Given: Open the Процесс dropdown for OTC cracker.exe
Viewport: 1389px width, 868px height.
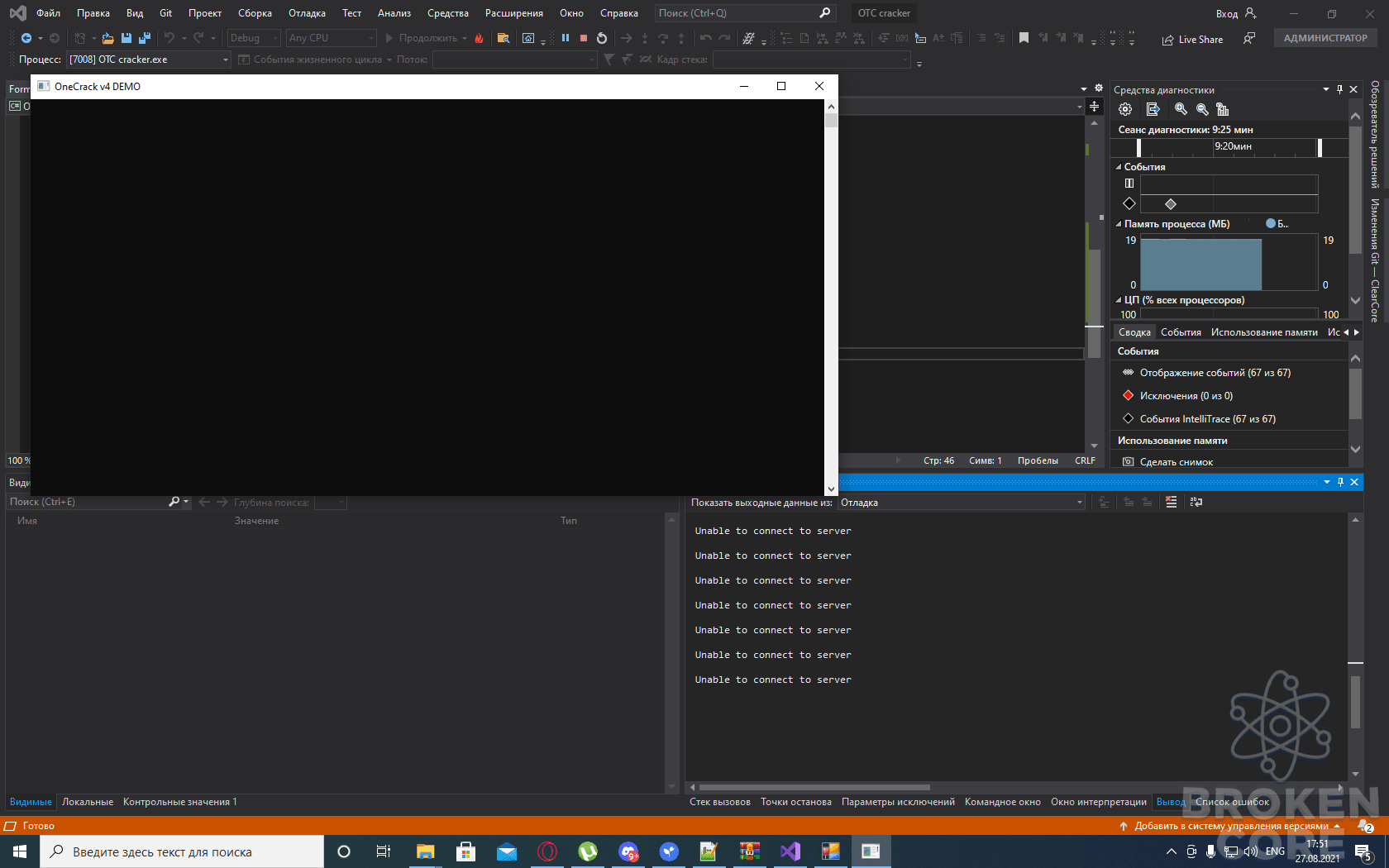Looking at the screenshot, I should pos(225,60).
